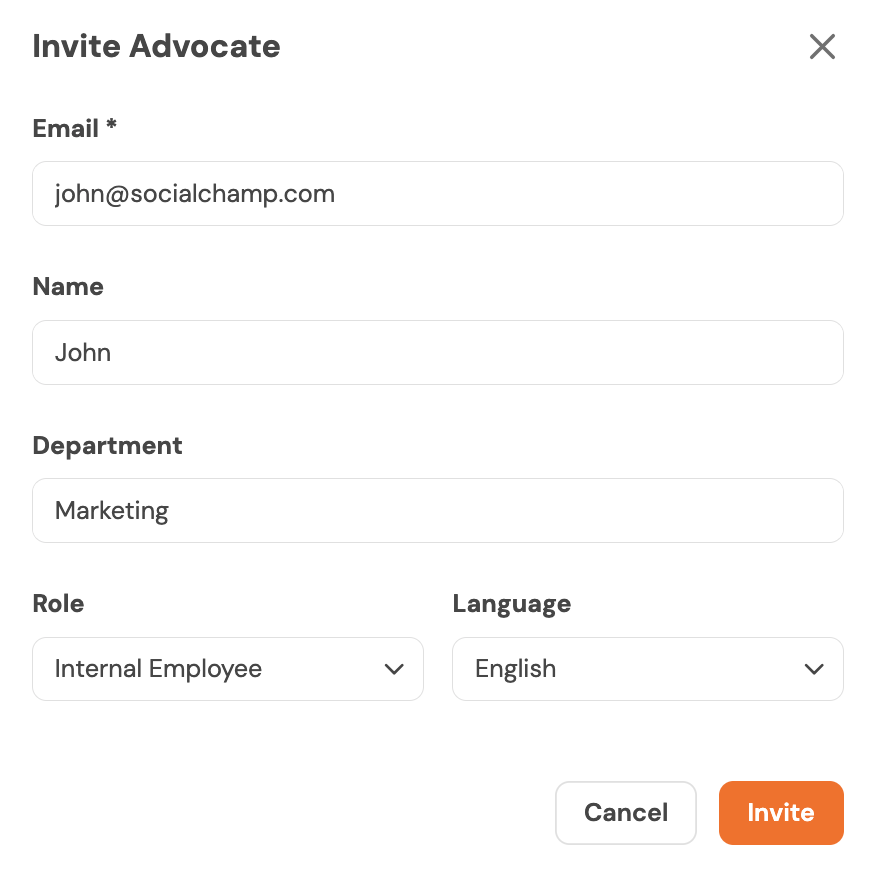The width and height of the screenshot is (880, 870).
Task: Click the Name field label
Action: coord(68,287)
